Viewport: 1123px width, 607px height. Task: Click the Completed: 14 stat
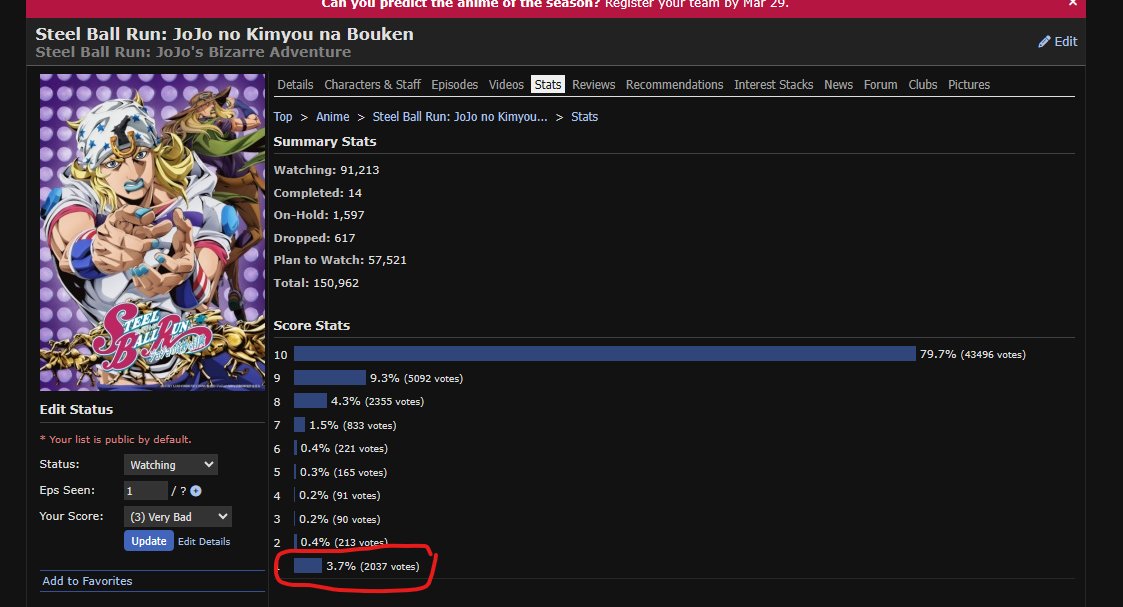pyautogui.click(x=317, y=193)
